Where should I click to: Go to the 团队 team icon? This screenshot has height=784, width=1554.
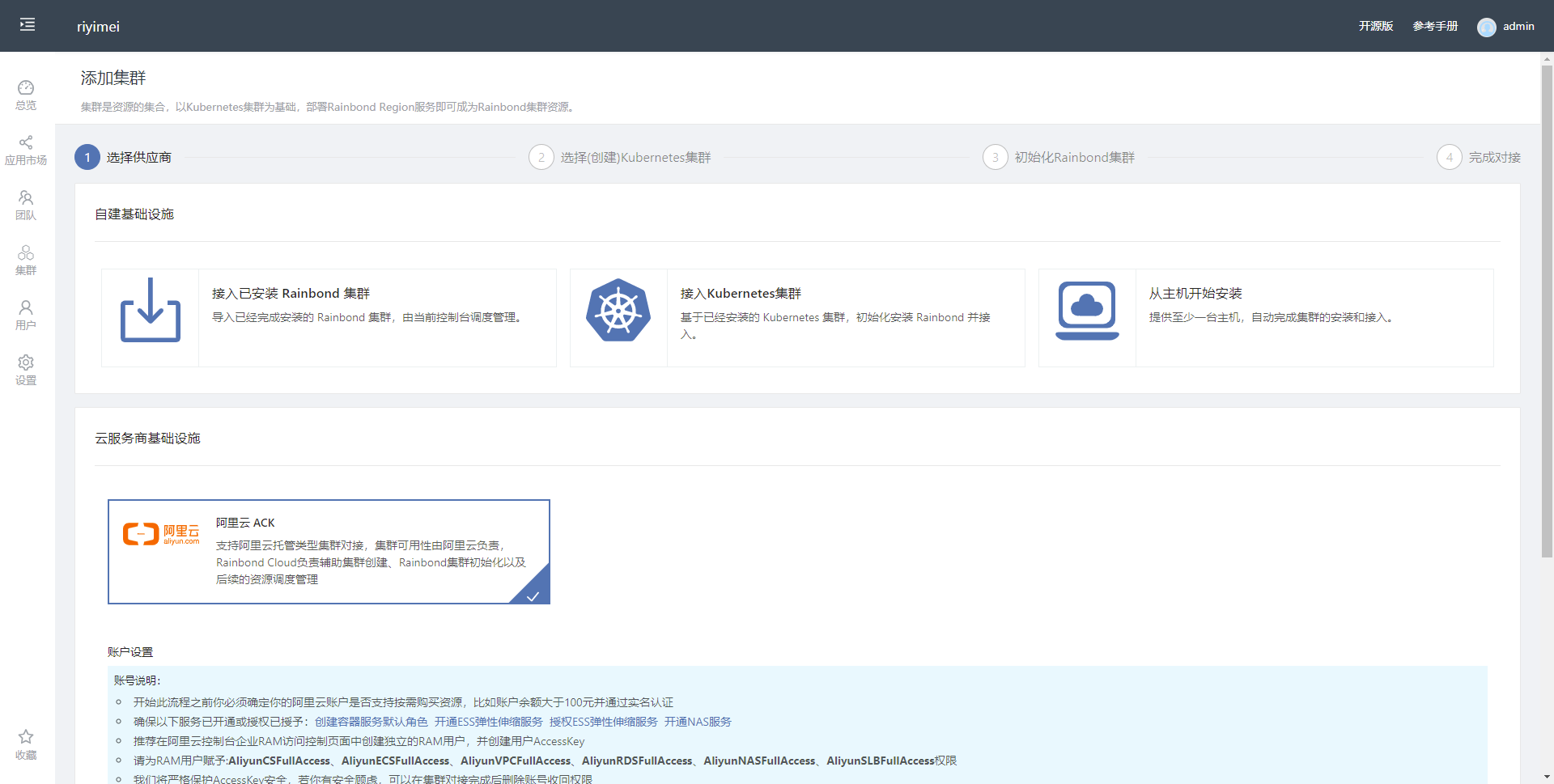[26, 197]
